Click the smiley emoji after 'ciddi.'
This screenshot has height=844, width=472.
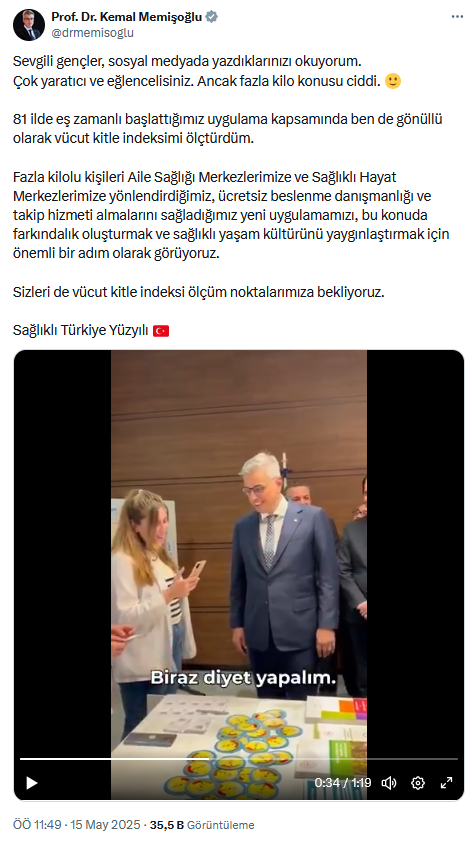pos(393,82)
